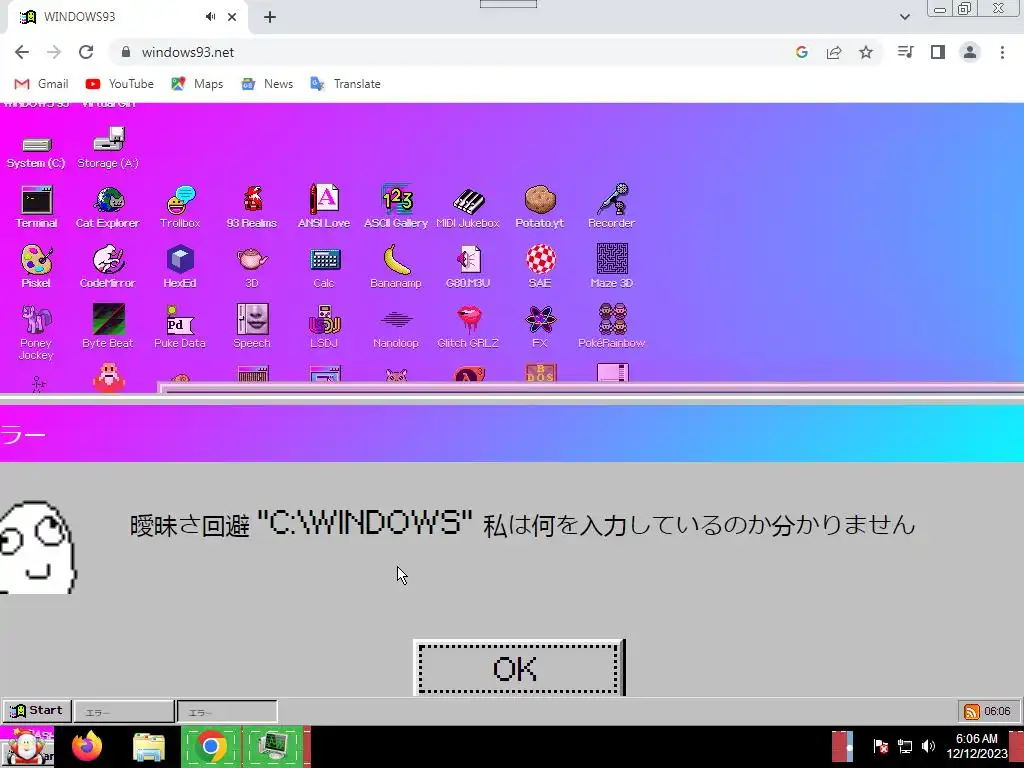Open File Explorer from the taskbar
Screen dimensions: 1024x768
click(149, 746)
